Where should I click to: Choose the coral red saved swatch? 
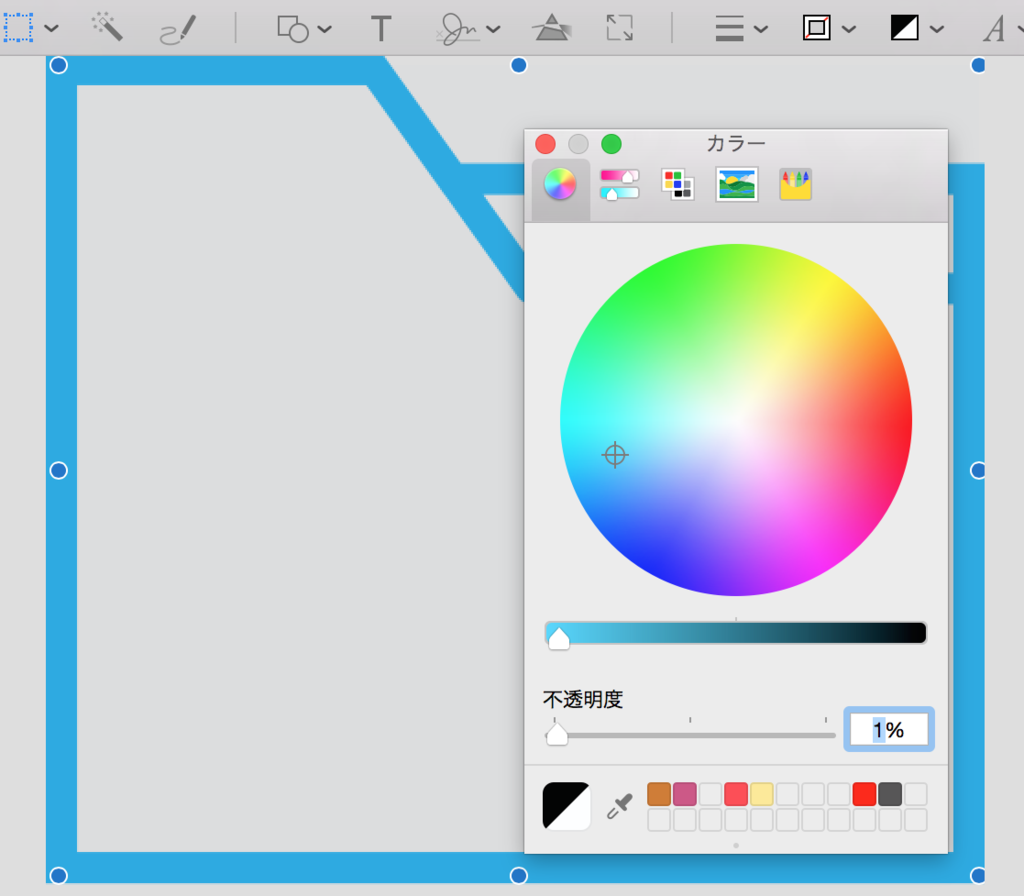[736, 794]
